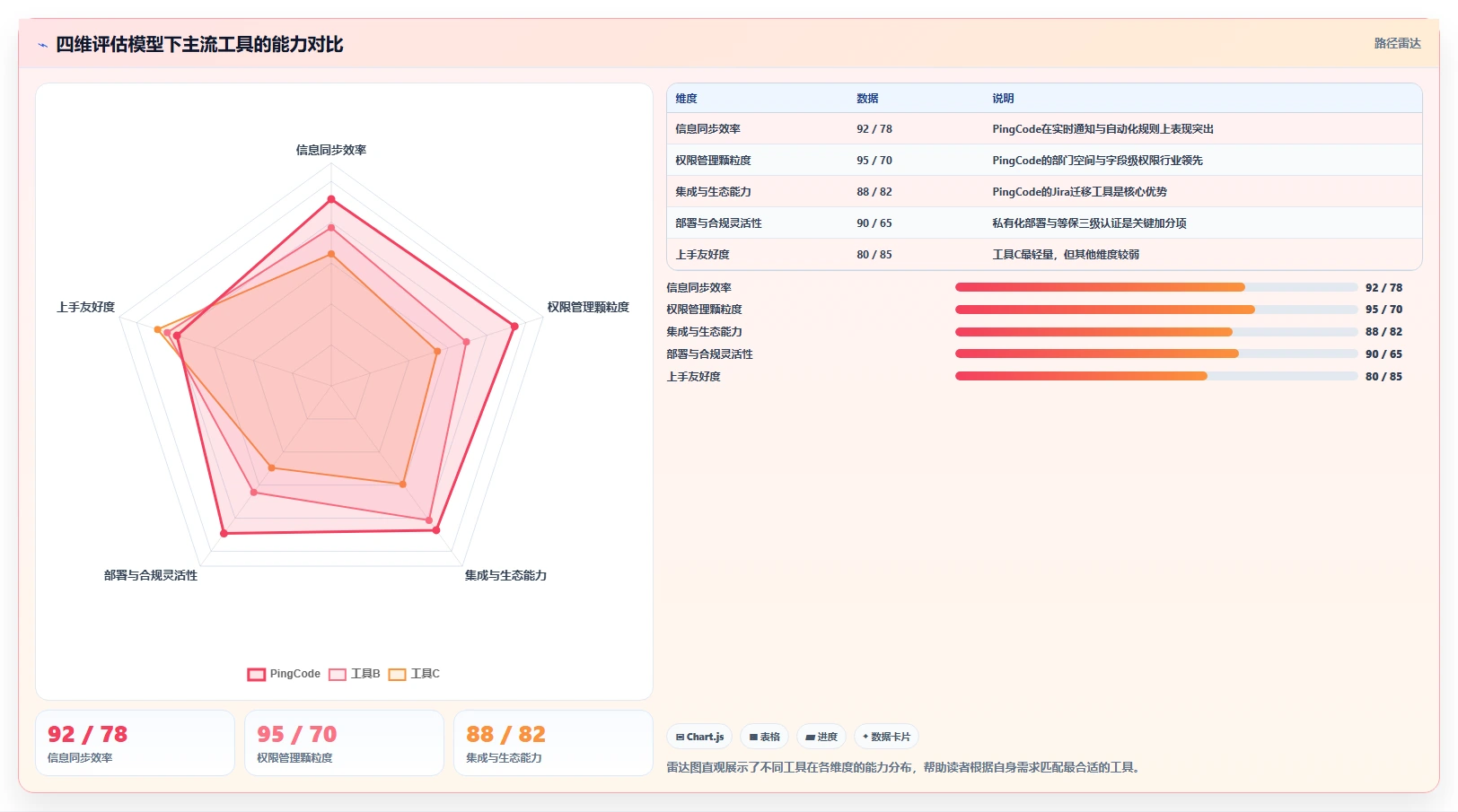The width and height of the screenshot is (1458, 812).
Task: Click radar axis label 信息同步效率
Action: 331,150
